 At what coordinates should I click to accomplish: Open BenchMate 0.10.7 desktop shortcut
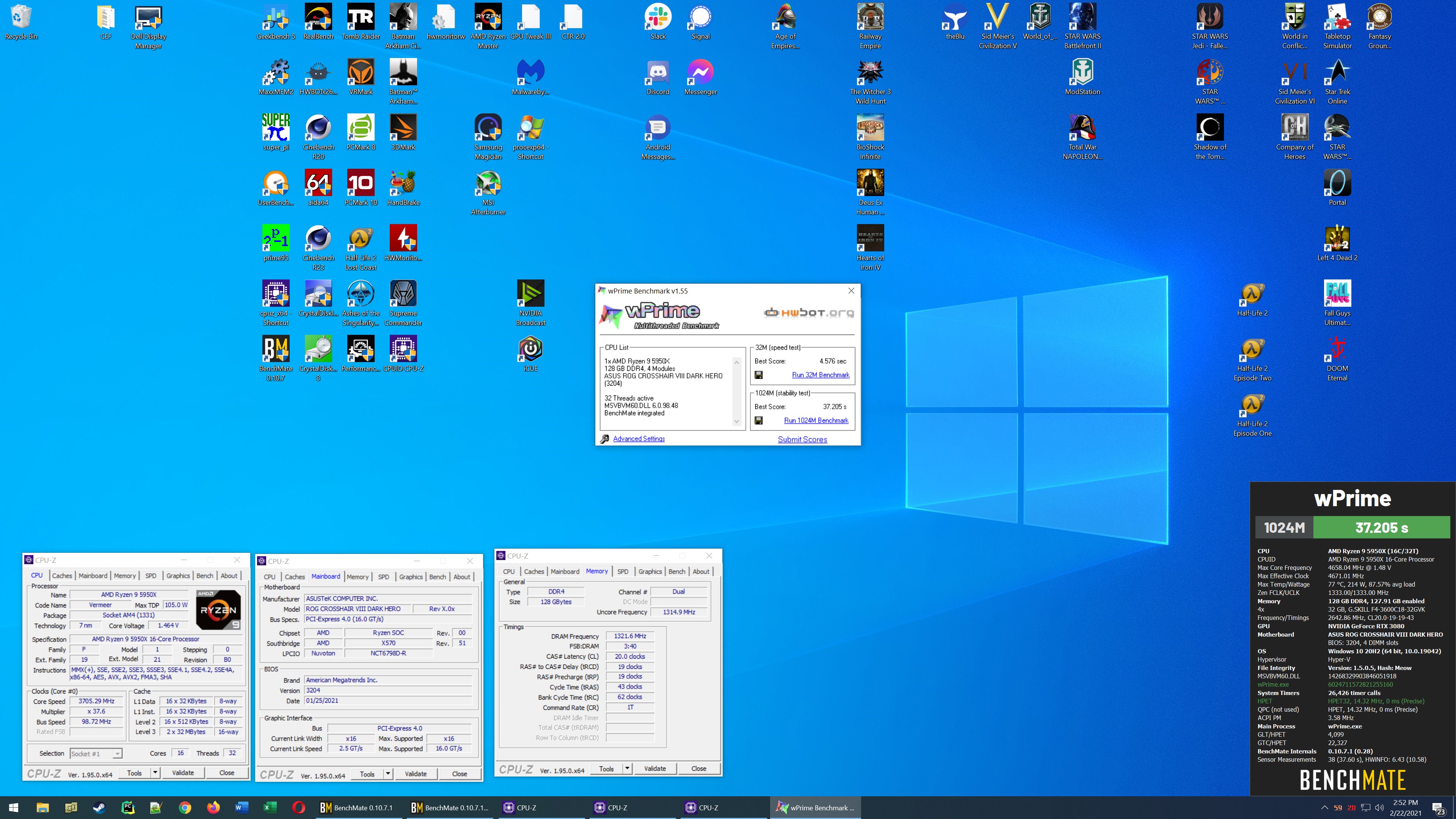click(276, 359)
